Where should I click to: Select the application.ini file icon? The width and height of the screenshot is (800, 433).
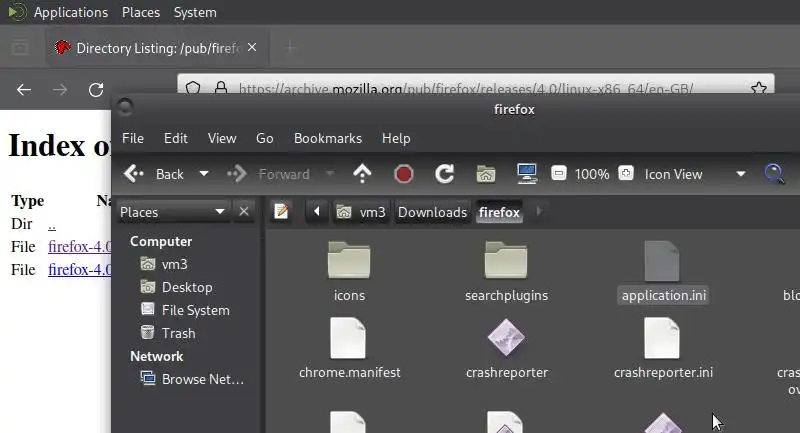(662, 261)
